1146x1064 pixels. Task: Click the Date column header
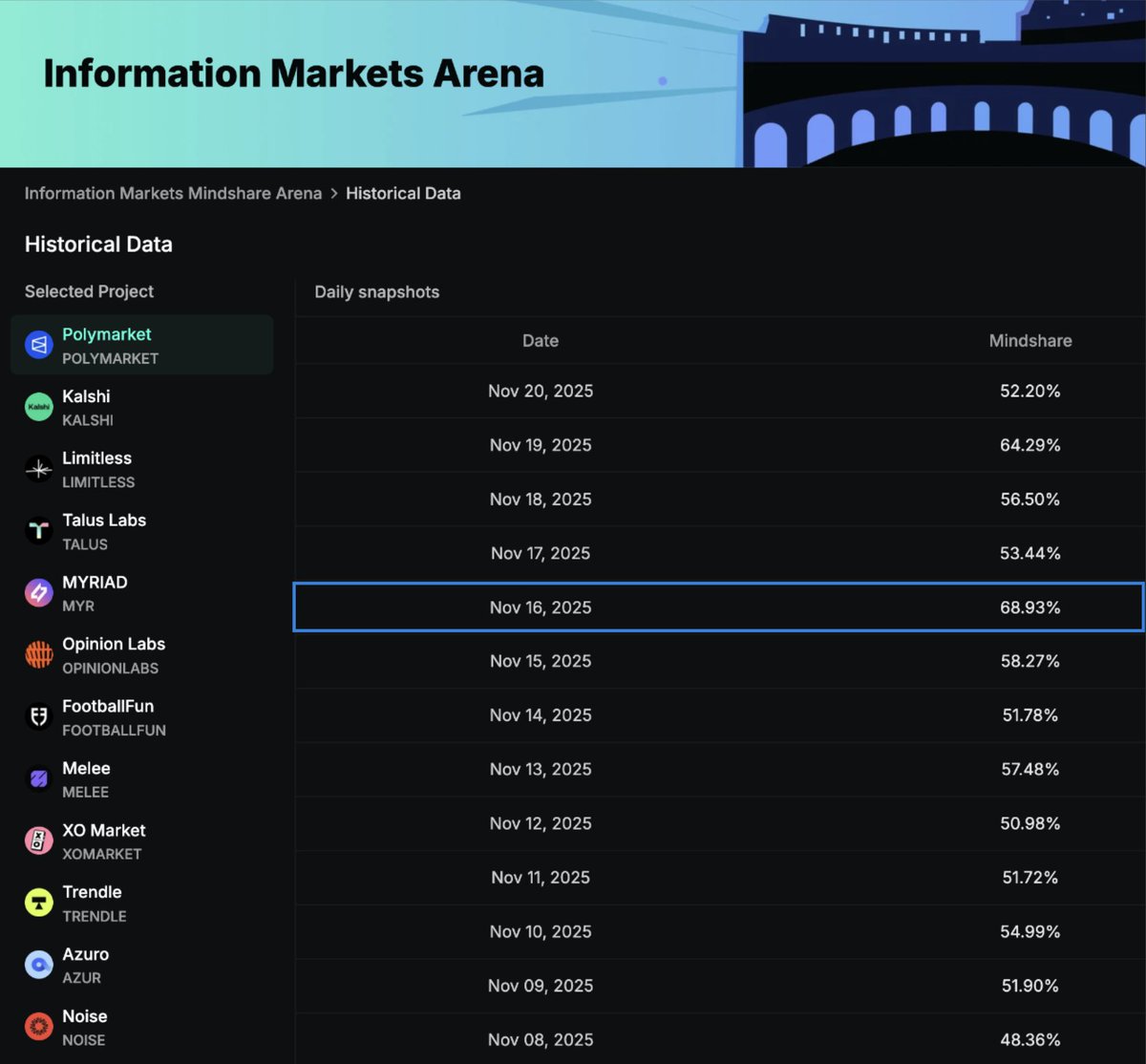point(541,340)
